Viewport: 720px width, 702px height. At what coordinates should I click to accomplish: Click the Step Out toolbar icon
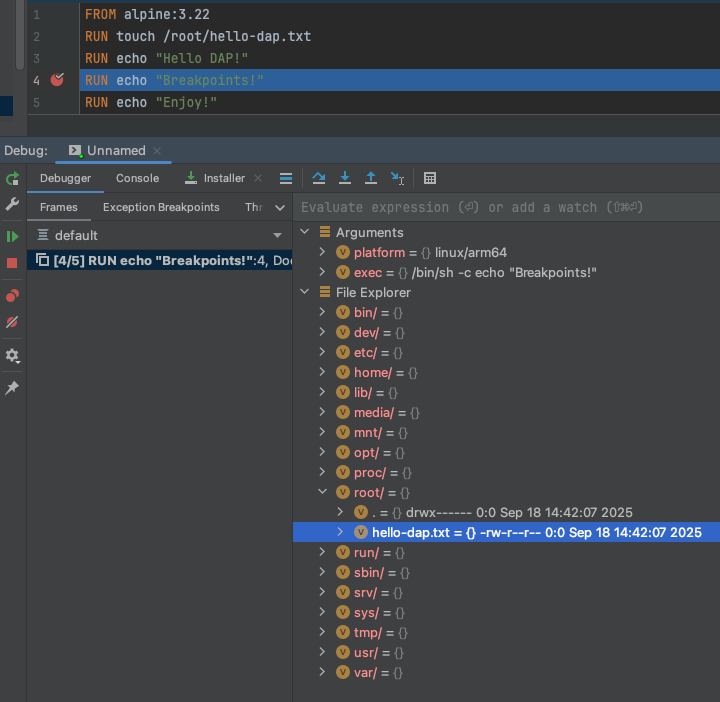(371, 178)
